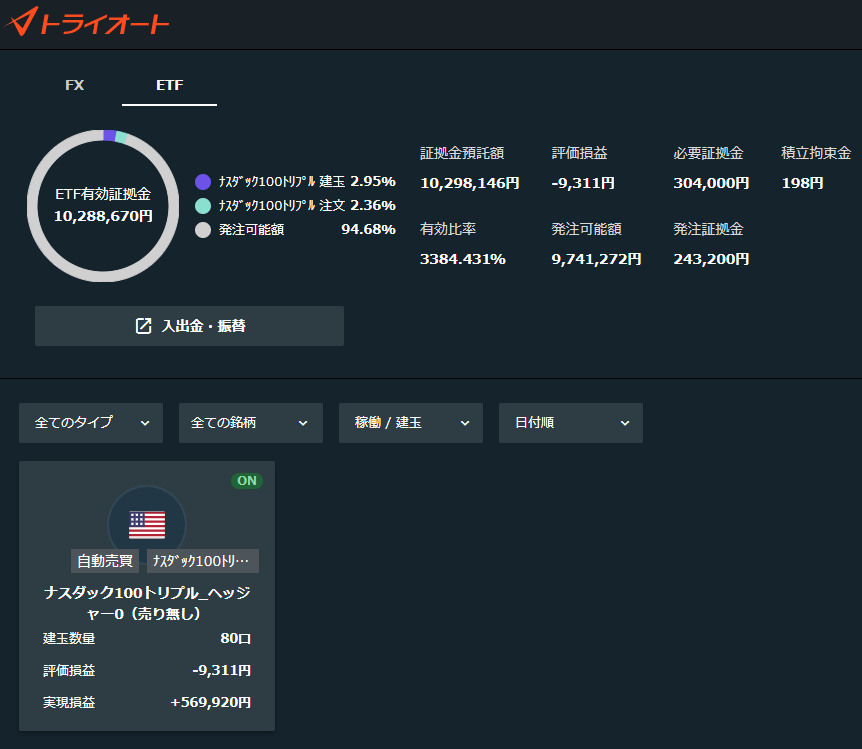862x749 pixels.
Task: Click the 94.68% legend percentage
Action: point(368,229)
